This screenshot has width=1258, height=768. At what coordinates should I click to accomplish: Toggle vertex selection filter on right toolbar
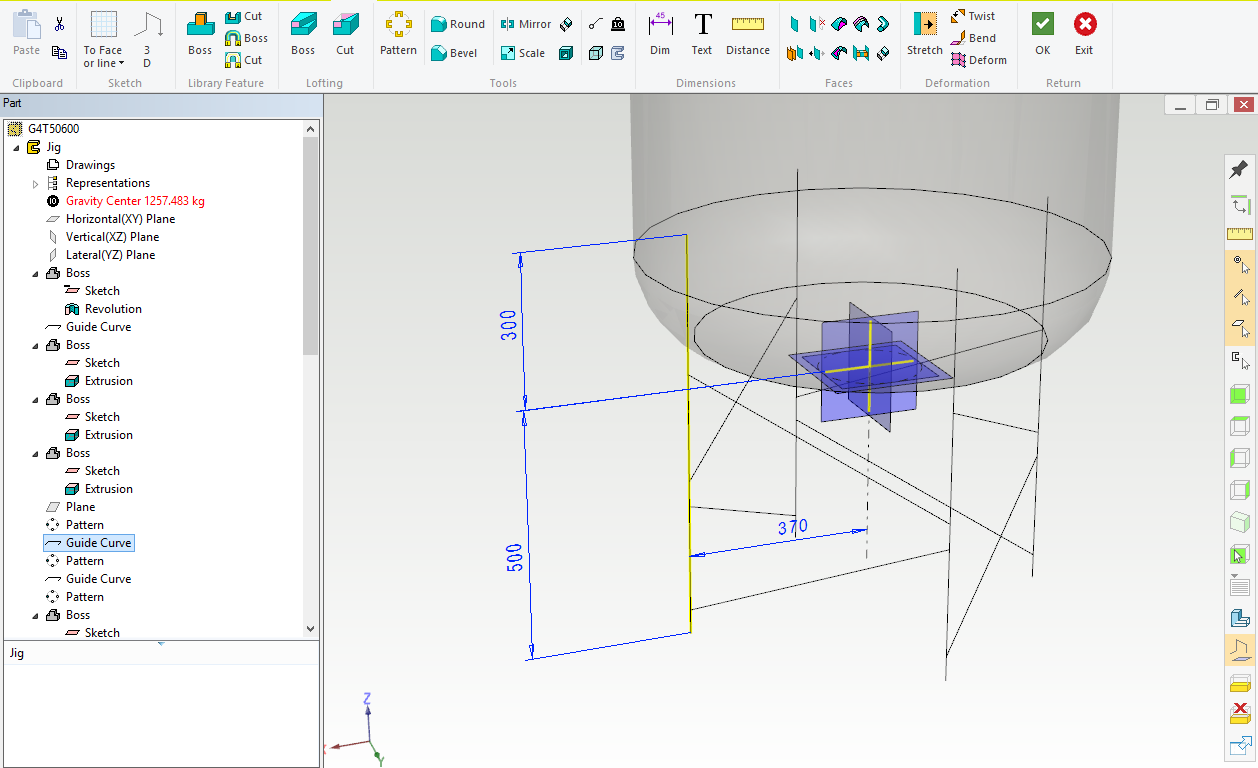tap(1240, 264)
